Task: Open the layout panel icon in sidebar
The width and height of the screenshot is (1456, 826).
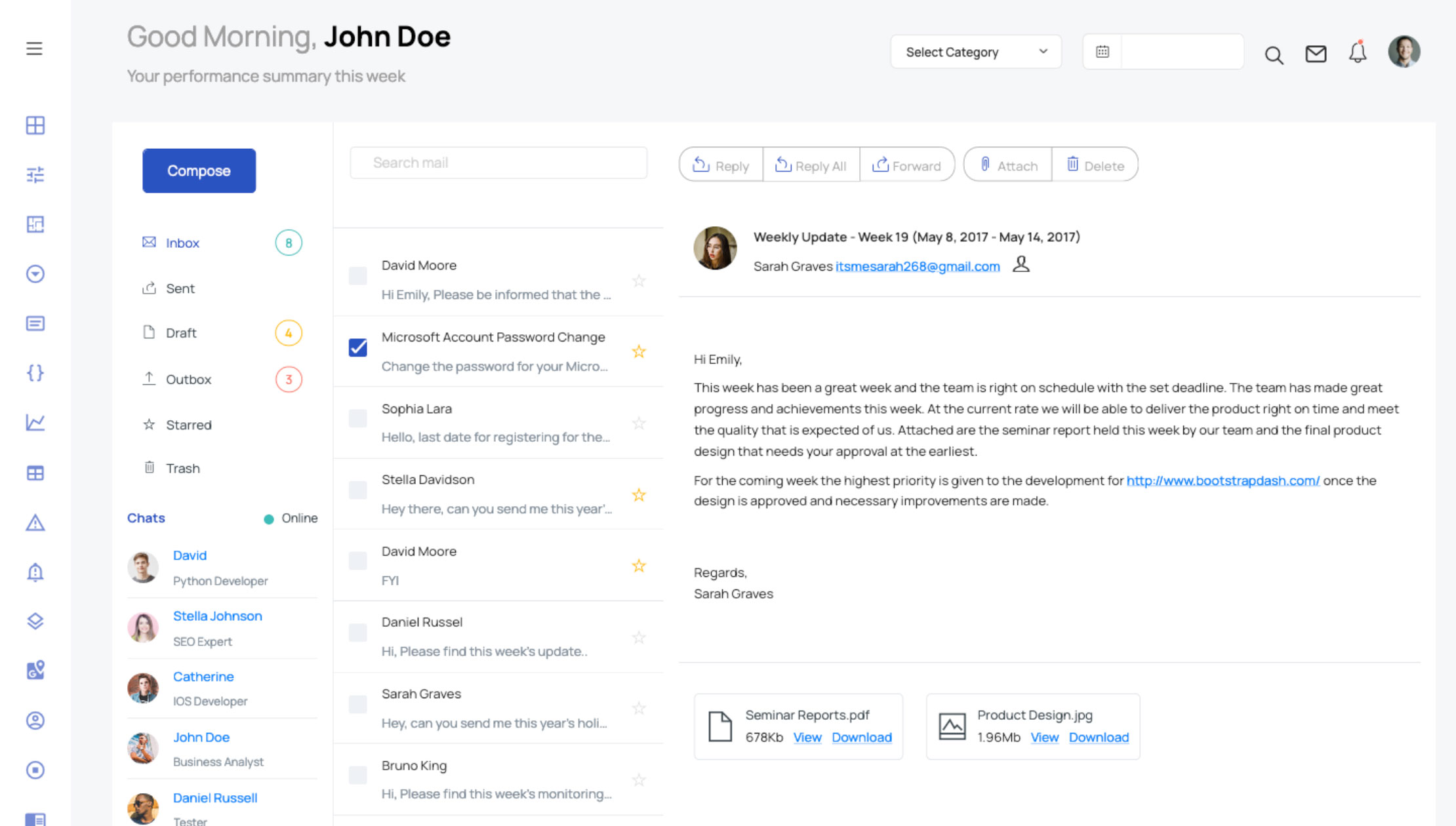Action: point(35,224)
